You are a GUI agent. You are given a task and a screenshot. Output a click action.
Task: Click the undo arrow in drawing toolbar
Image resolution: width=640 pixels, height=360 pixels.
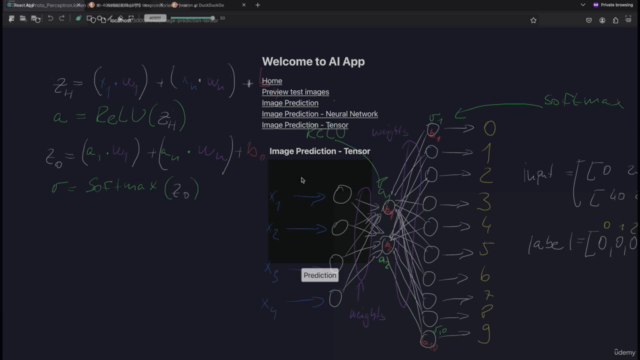50,19
